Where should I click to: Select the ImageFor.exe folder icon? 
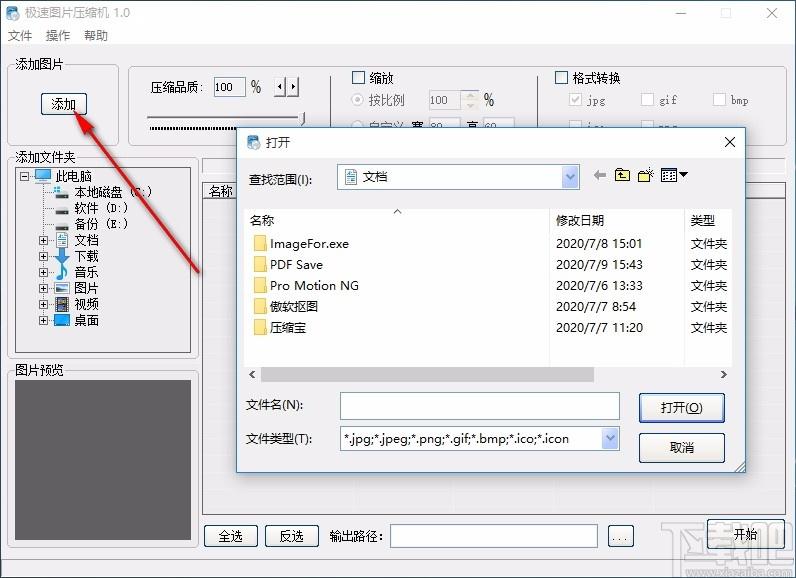260,244
